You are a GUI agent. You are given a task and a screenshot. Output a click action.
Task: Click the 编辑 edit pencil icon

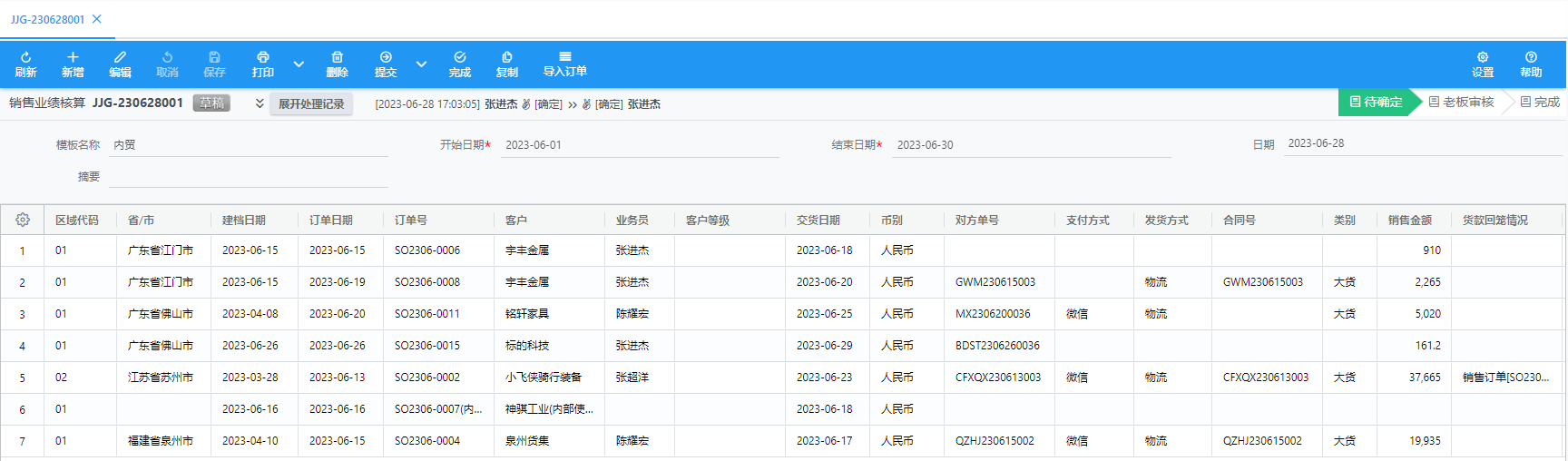pos(120,57)
